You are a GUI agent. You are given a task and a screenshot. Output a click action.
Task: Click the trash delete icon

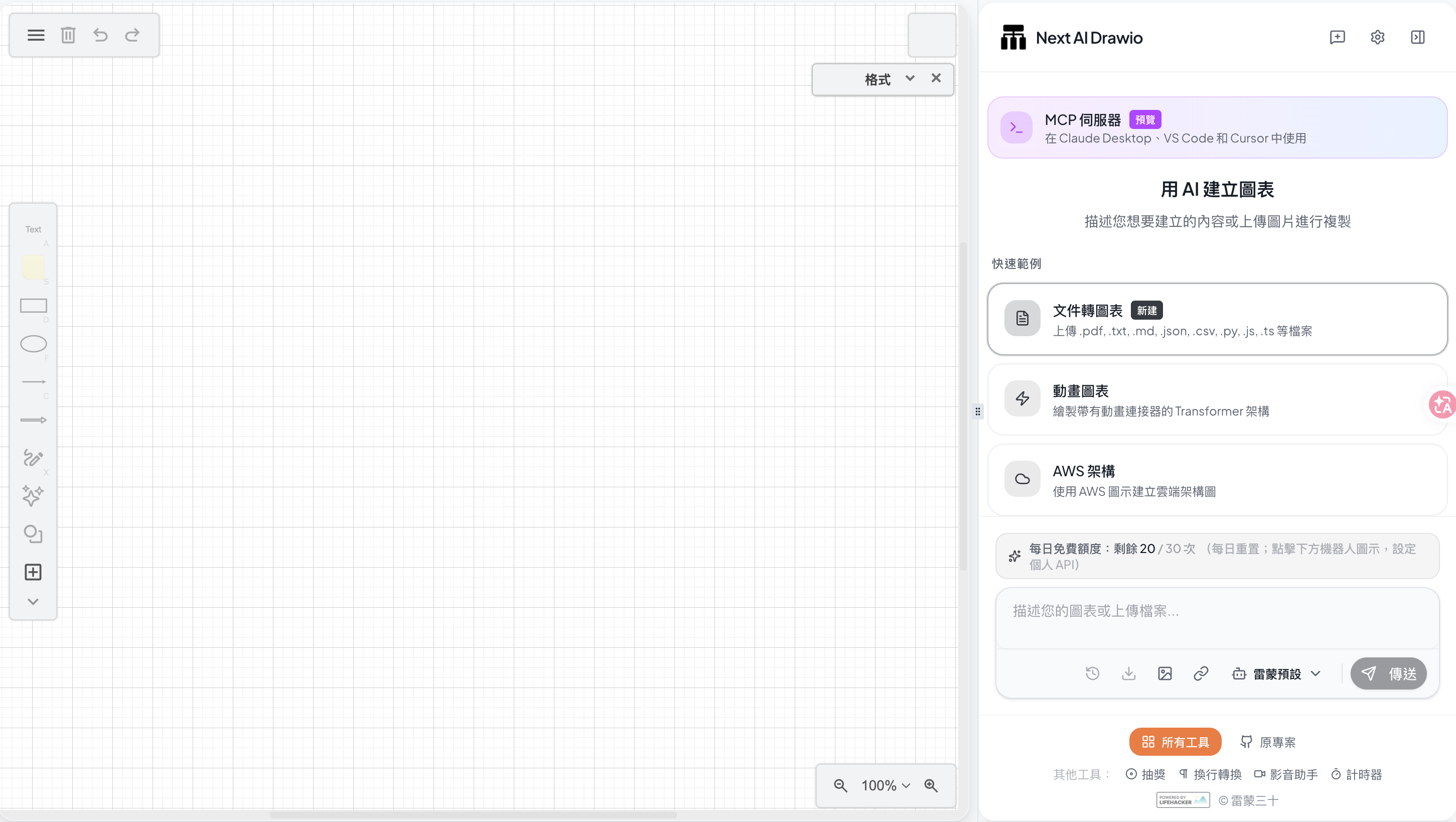[x=68, y=35]
